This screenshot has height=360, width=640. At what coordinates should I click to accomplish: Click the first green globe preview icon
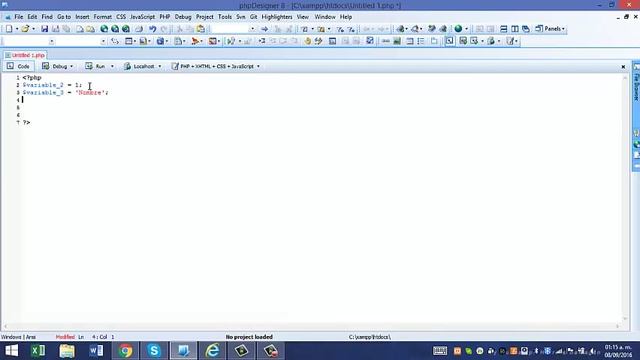click(x=104, y=29)
